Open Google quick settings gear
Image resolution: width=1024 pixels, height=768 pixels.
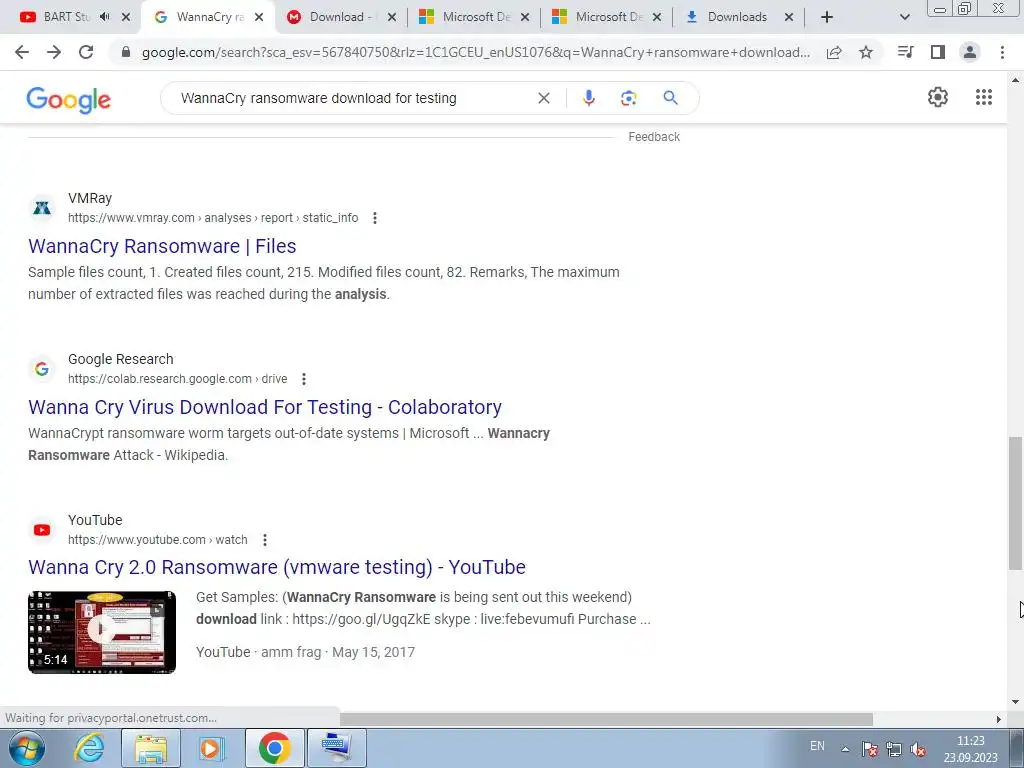tap(938, 97)
